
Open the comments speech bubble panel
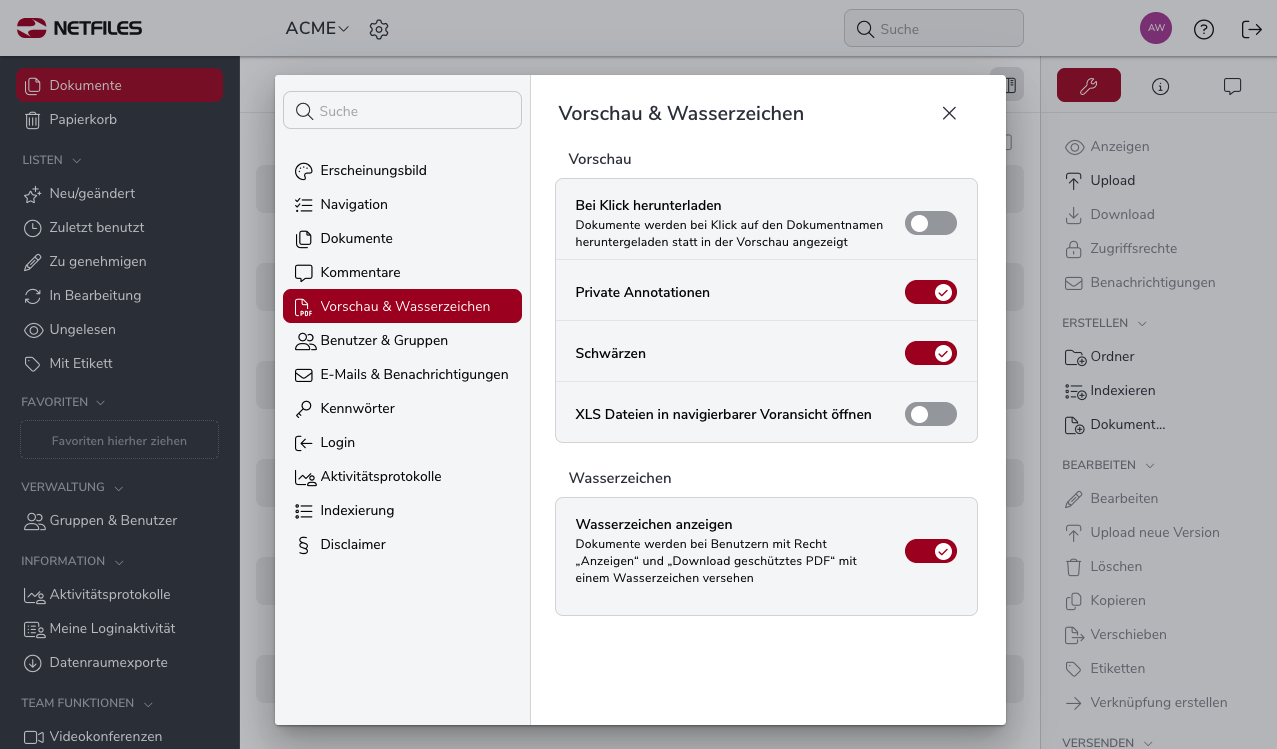[1232, 86]
